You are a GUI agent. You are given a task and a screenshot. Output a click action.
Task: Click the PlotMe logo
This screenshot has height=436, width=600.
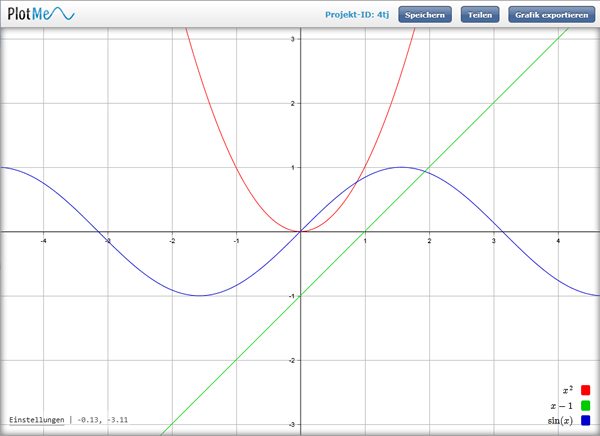tap(41, 14)
